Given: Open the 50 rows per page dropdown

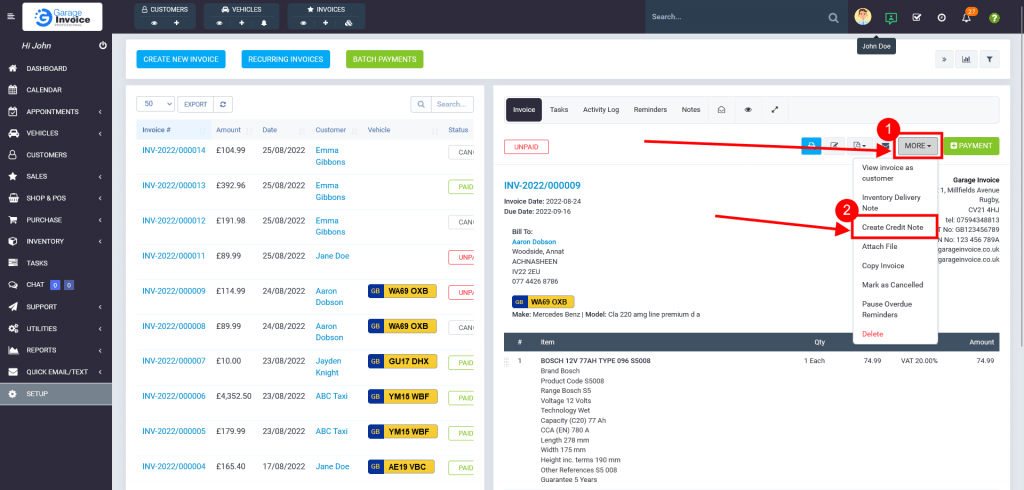Looking at the screenshot, I should 157,104.
